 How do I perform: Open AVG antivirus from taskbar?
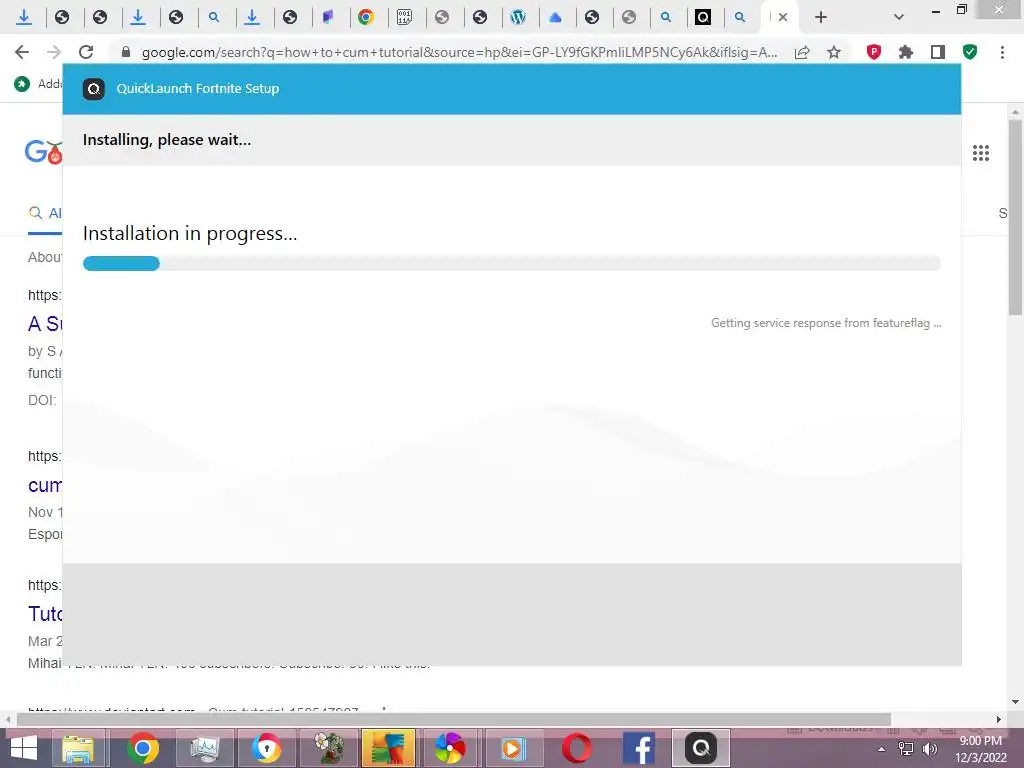point(388,748)
